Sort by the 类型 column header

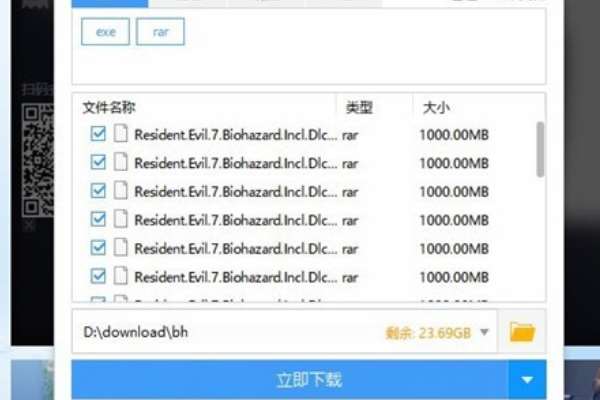pos(359,108)
